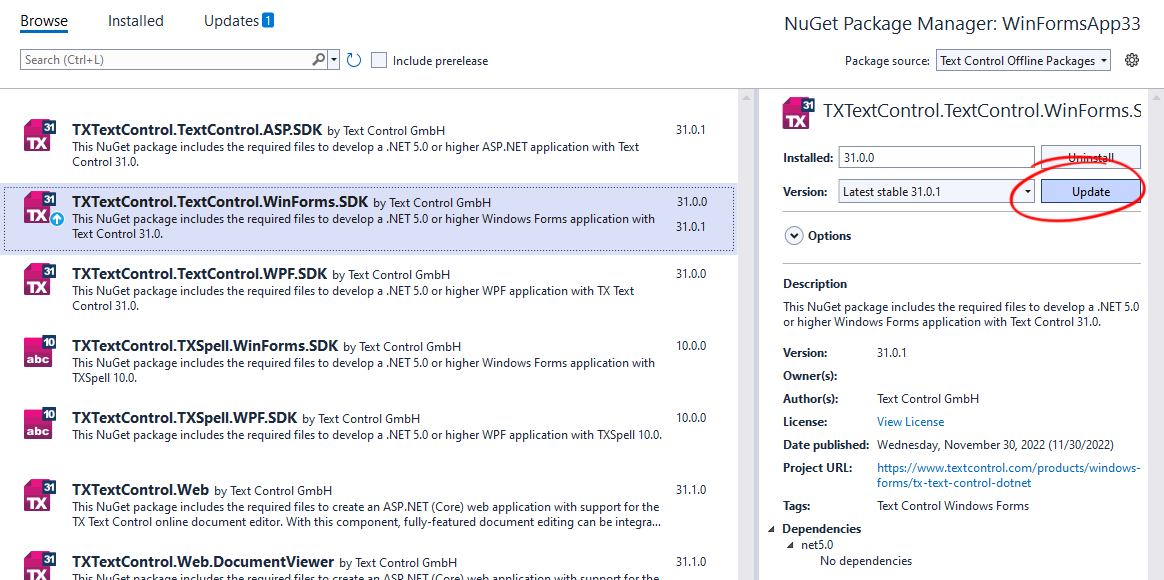The height and width of the screenshot is (580, 1164).
Task: Select TXTextControl.Web.DocumentViewer package title
Action: [x=203, y=562]
